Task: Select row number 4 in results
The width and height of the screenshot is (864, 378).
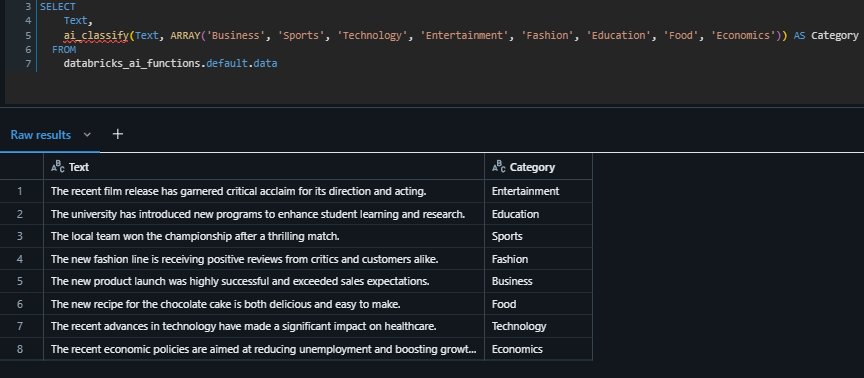Action: [x=20, y=259]
